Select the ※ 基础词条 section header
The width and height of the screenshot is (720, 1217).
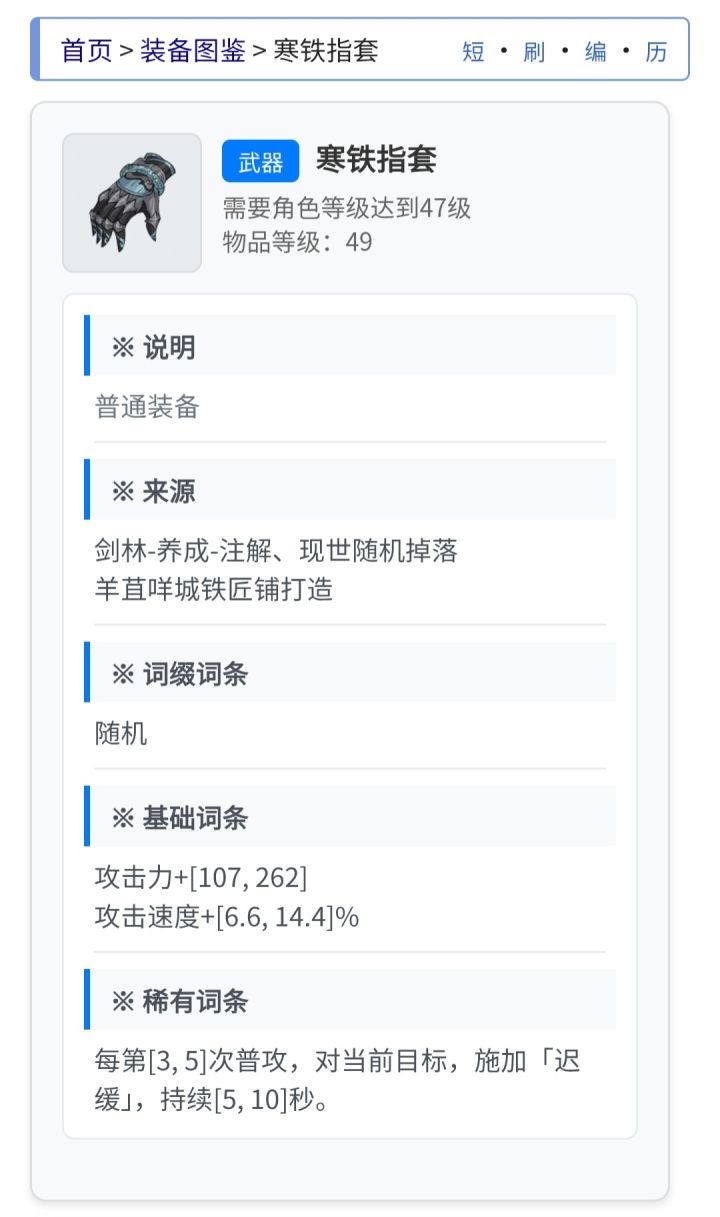click(179, 818)
